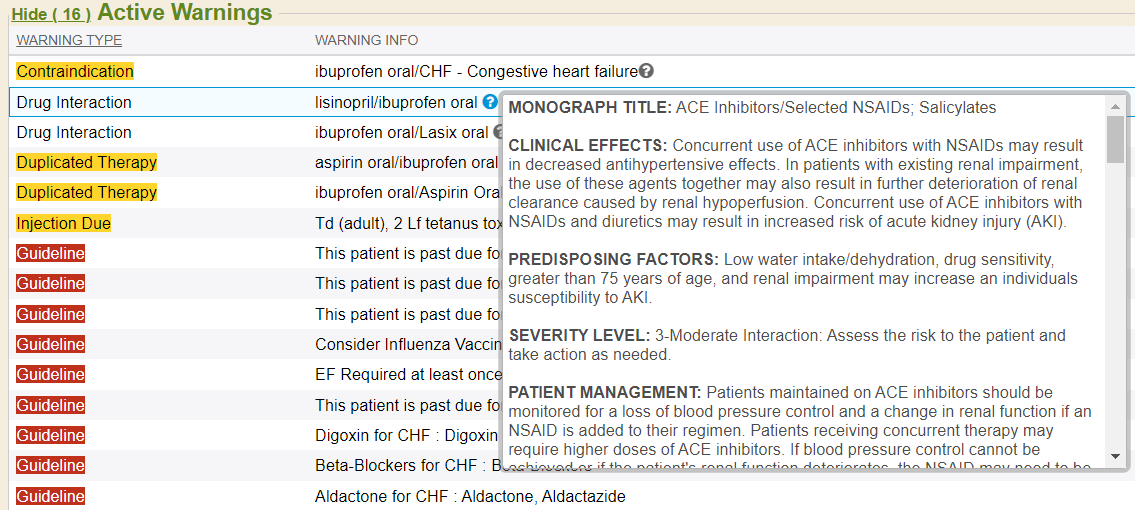The image size is (1135, 510).
Task: Click blue help icon for lisinopril/ibuprofen interaction
Action: pos(490,101)
